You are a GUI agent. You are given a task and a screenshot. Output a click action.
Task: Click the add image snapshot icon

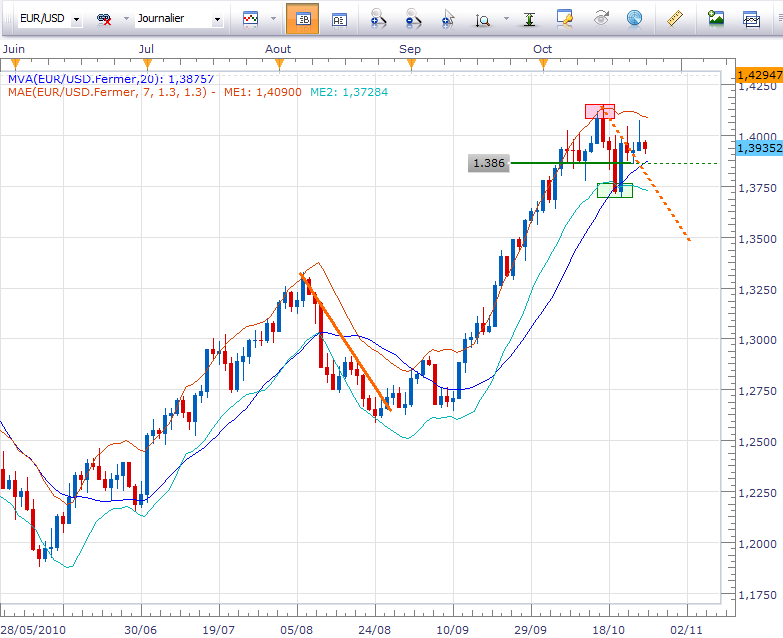(715, 18)
